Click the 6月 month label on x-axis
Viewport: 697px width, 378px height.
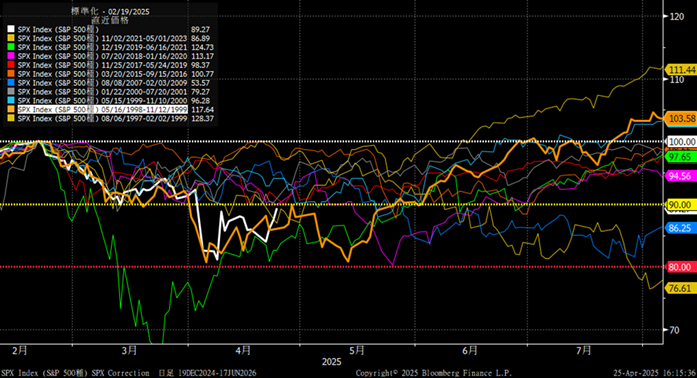point(470,351)
